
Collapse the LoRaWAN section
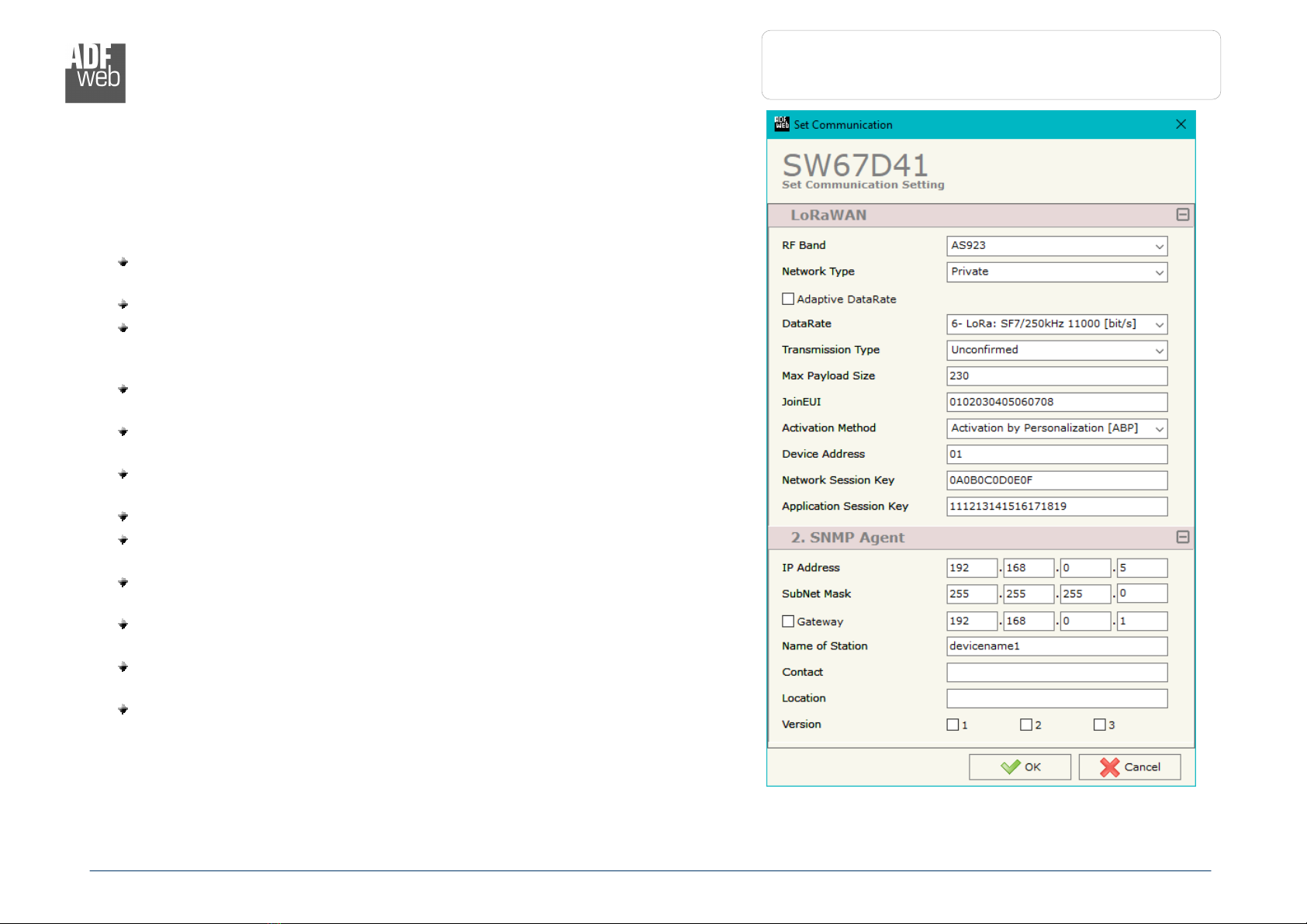[1183, 215]
